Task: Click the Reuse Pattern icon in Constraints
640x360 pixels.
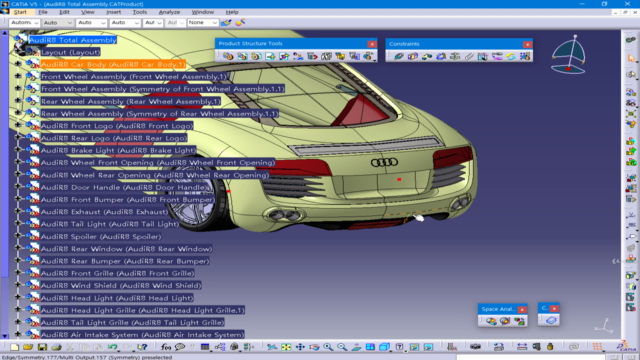Action: pyautogui.click(x=525, y=56)
